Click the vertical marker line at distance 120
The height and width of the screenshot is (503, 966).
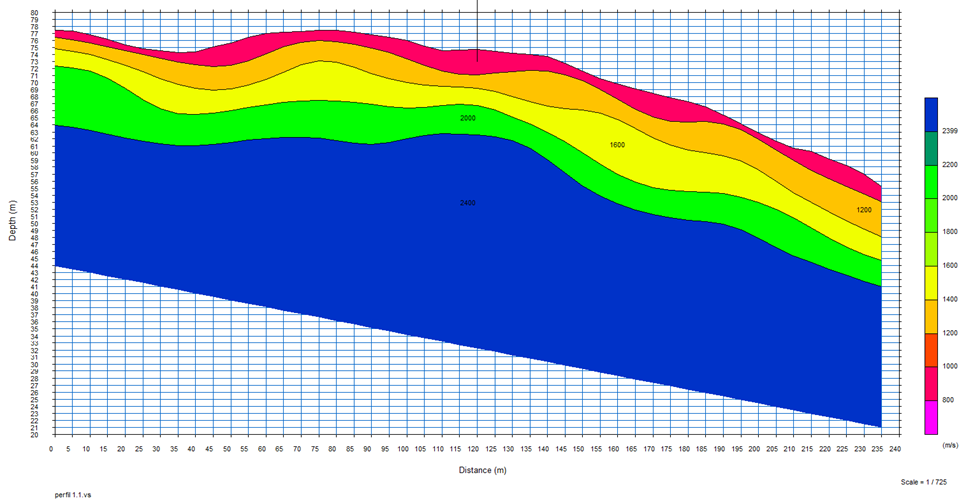pyautogui.click(x=477, y=31)
